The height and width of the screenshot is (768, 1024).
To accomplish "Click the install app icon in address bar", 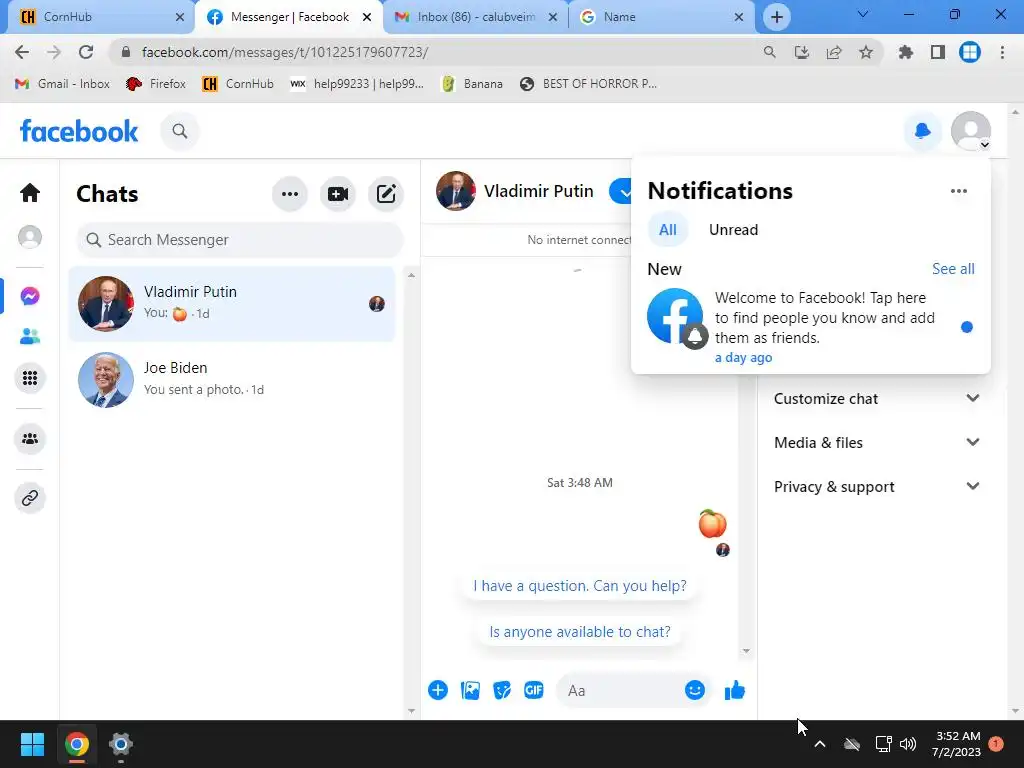I will [x=802, y=52].
